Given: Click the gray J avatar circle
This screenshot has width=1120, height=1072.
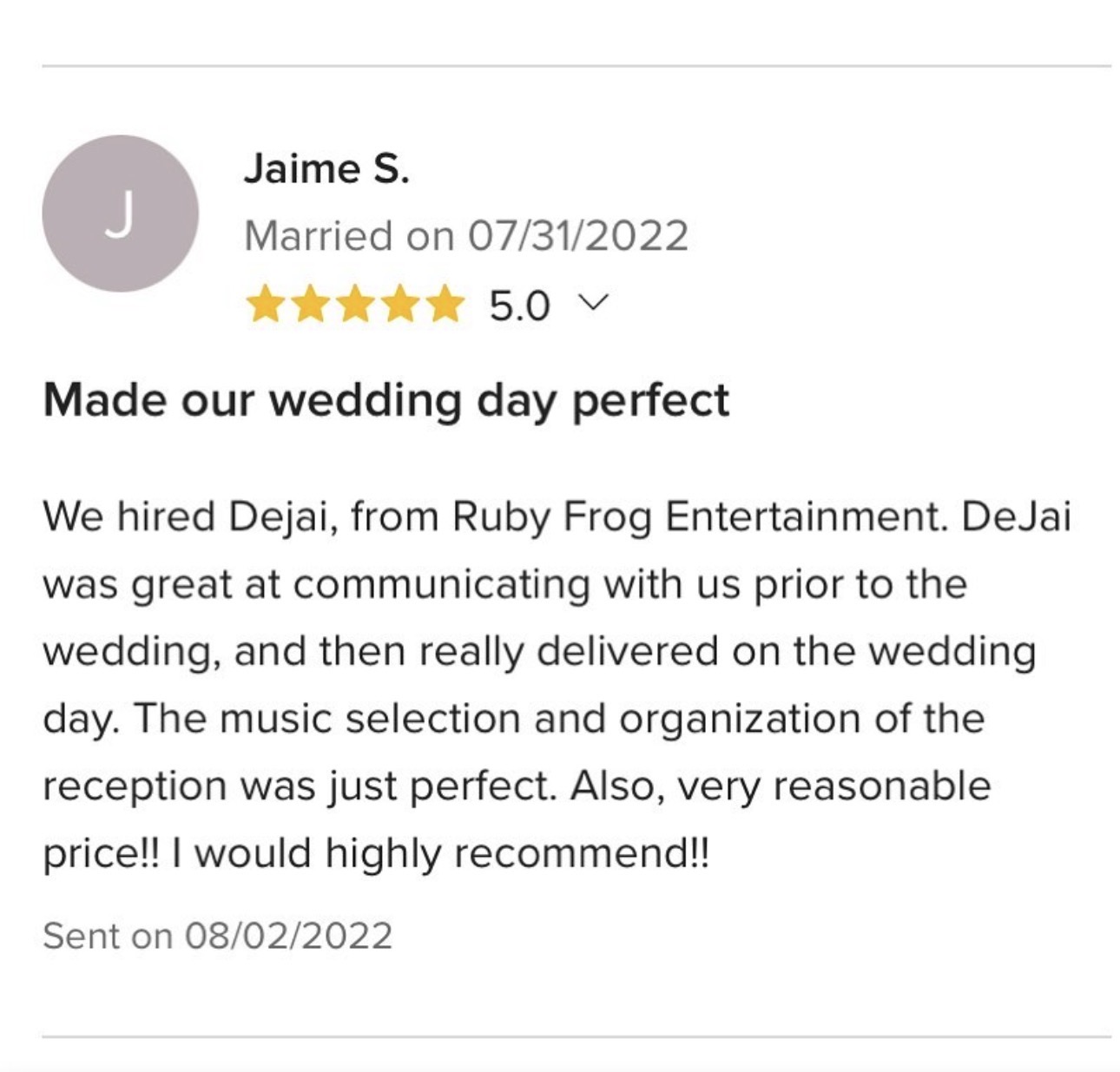Looking at the screenshot, I should point(120,214).
